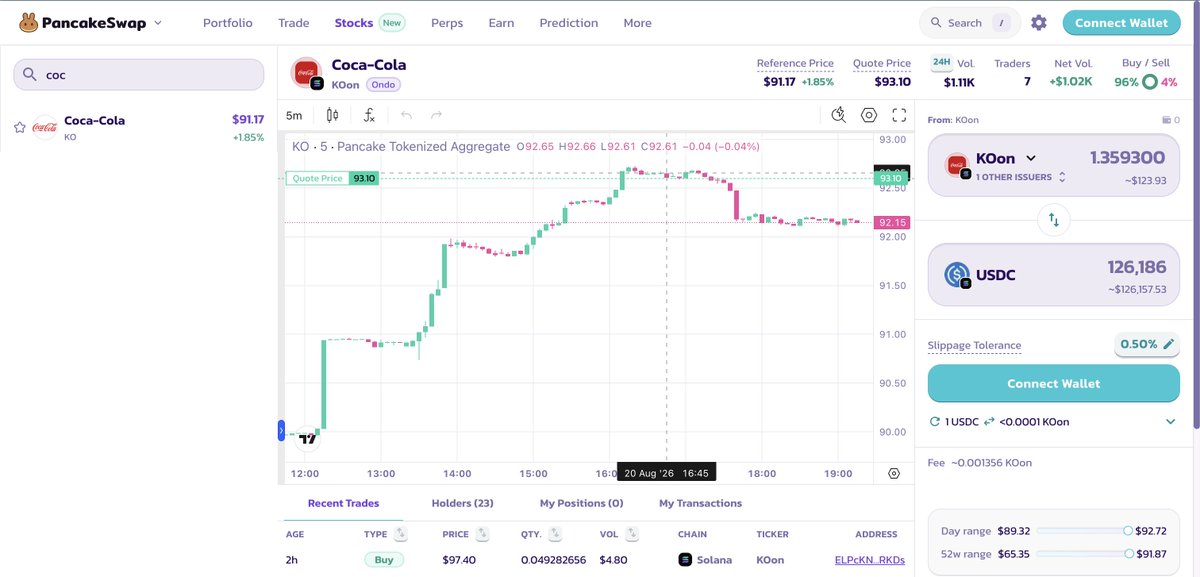Open the 5m interval selector
This screenshot has height=577, width=1200.
pos(294,115)
